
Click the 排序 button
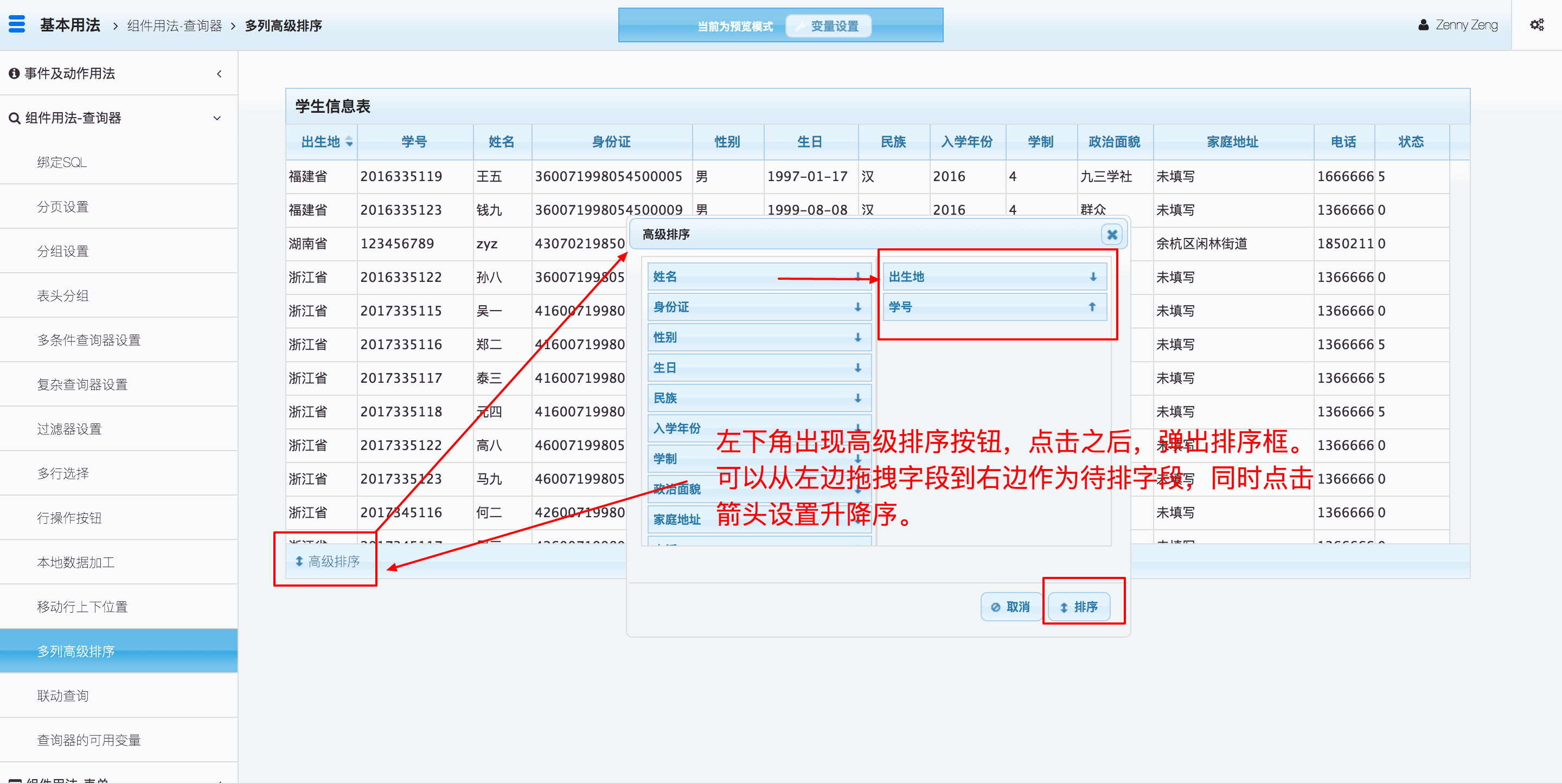(x=1078, y=606)
